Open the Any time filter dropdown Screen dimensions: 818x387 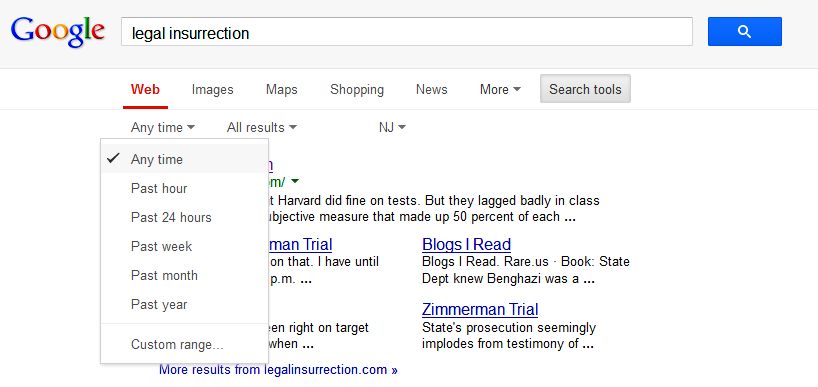pyautogui.click(x=163, y=127)
